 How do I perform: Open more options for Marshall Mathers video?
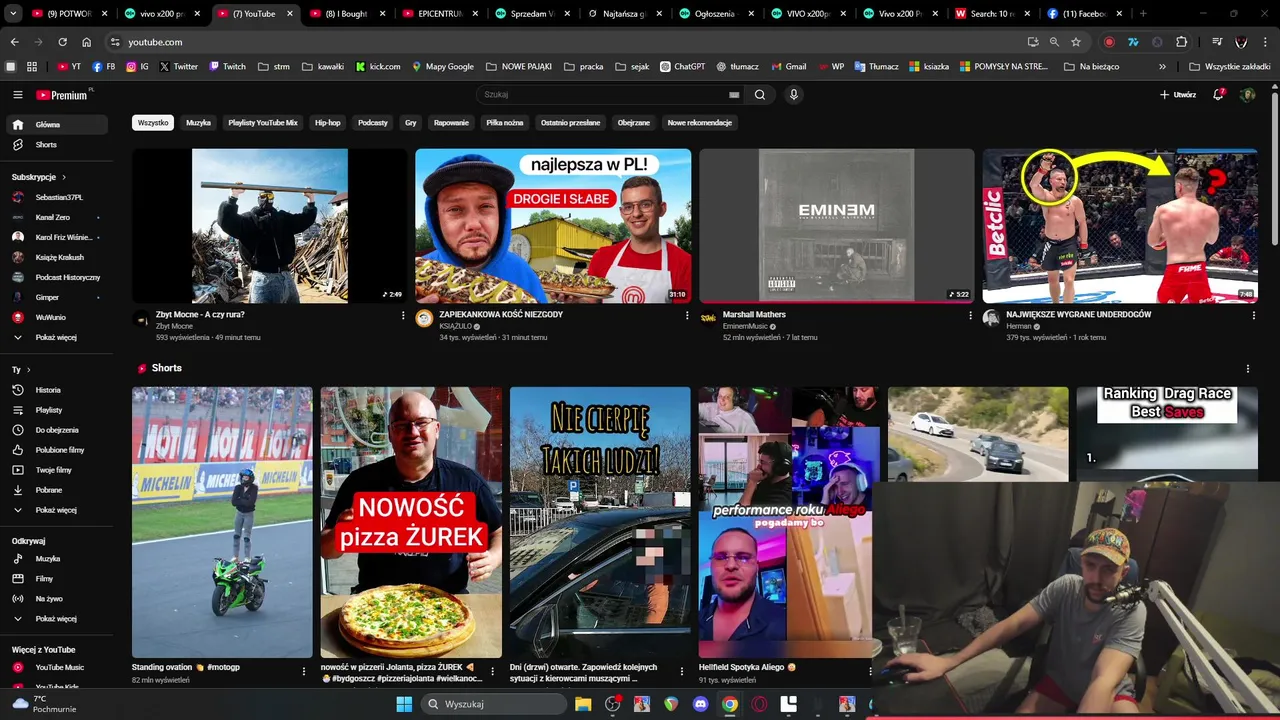point(970,316)
